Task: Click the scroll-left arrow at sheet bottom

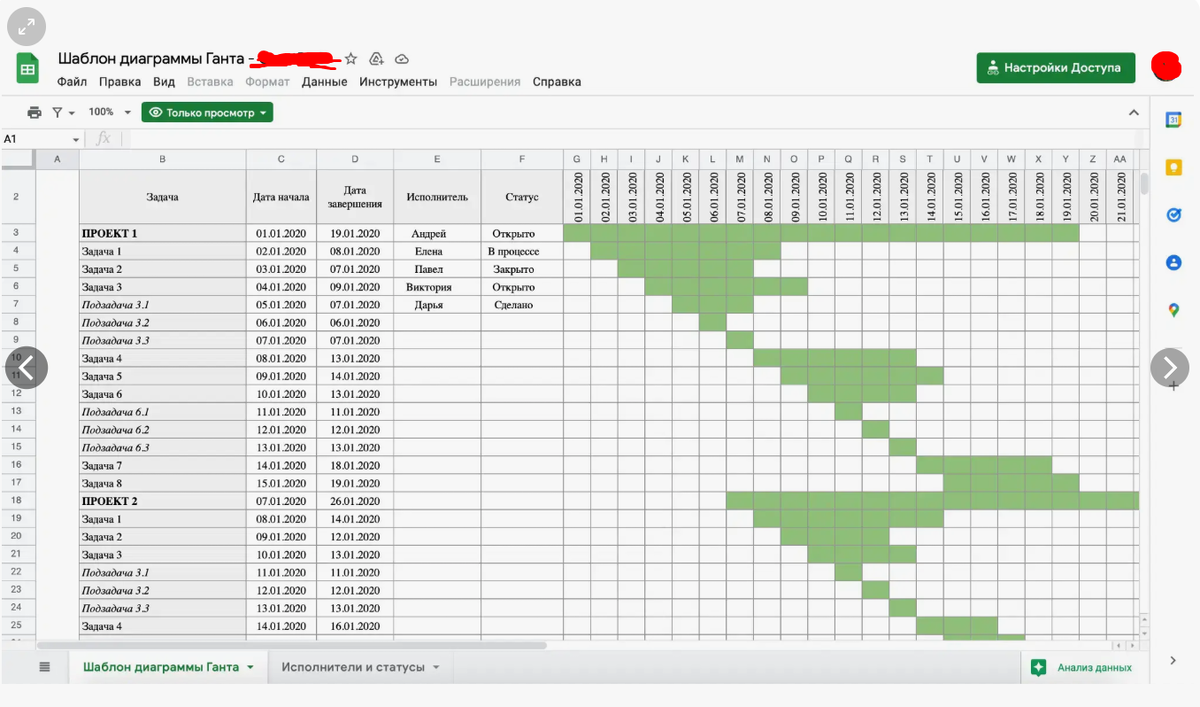Action: (x=1119, y=645)
